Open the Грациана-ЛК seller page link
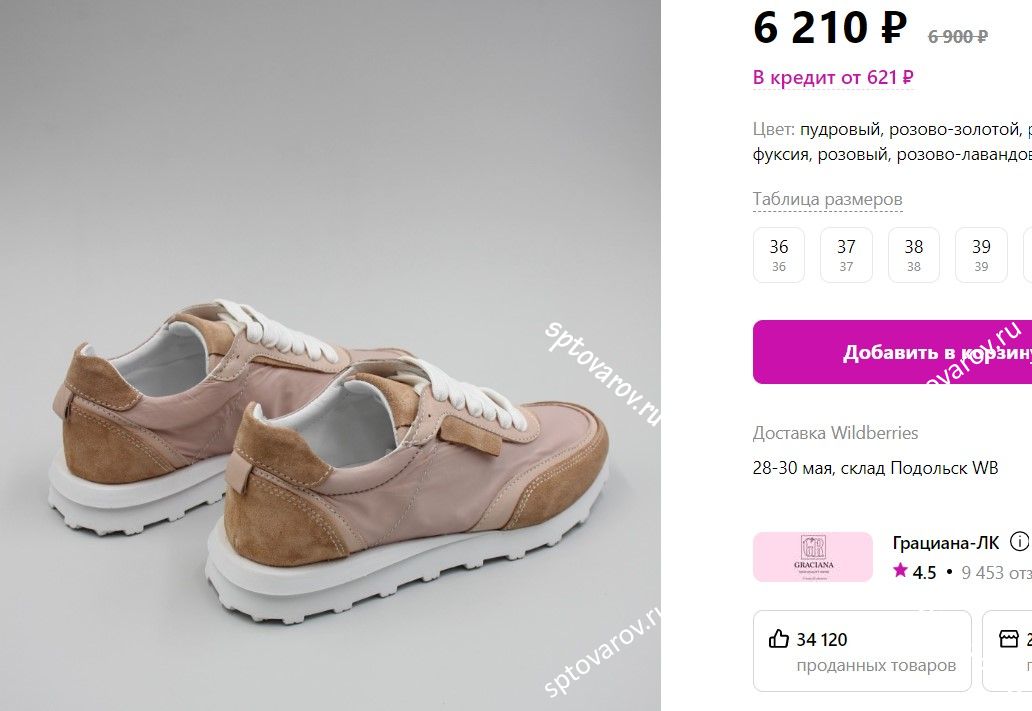The width and height of the screenshot is (1032, 711). 945,543
